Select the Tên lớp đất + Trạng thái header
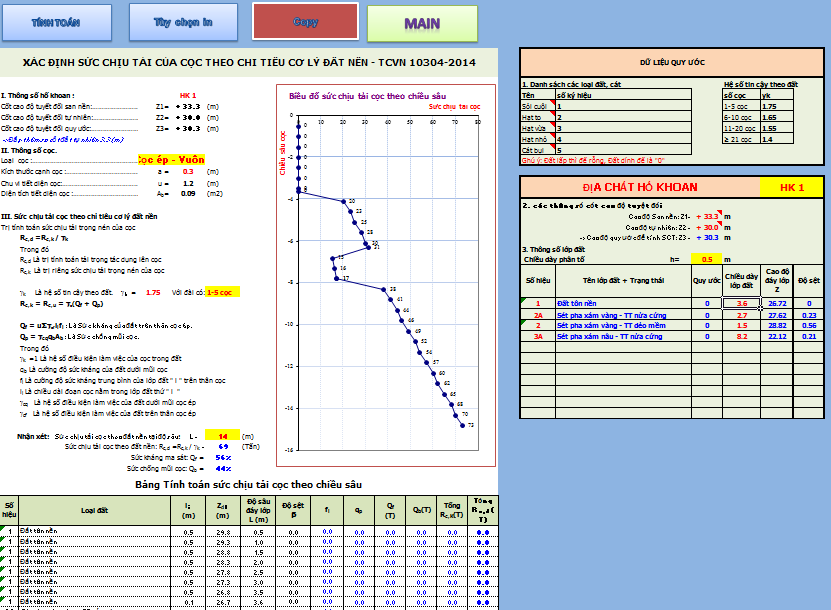This screenshot has width=831, height=610. pos(623,280)
